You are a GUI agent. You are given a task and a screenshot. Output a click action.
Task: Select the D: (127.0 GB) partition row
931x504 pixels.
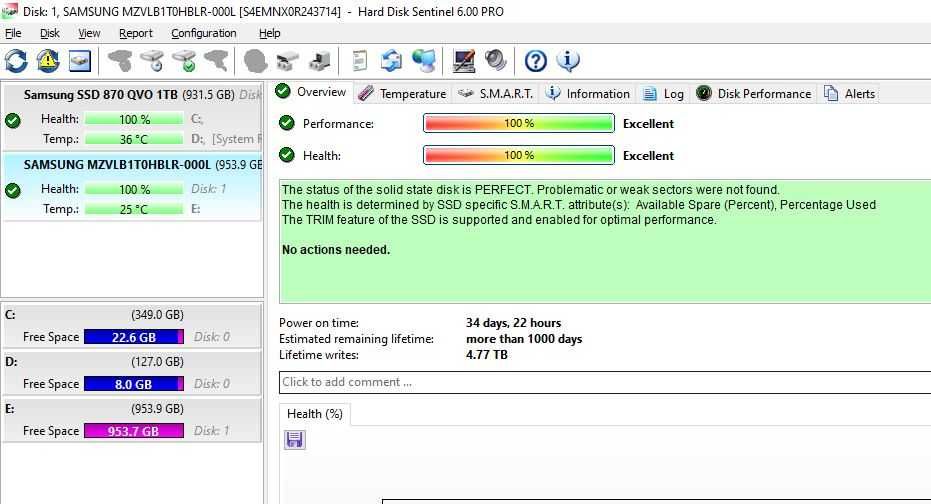coord(132,373)
